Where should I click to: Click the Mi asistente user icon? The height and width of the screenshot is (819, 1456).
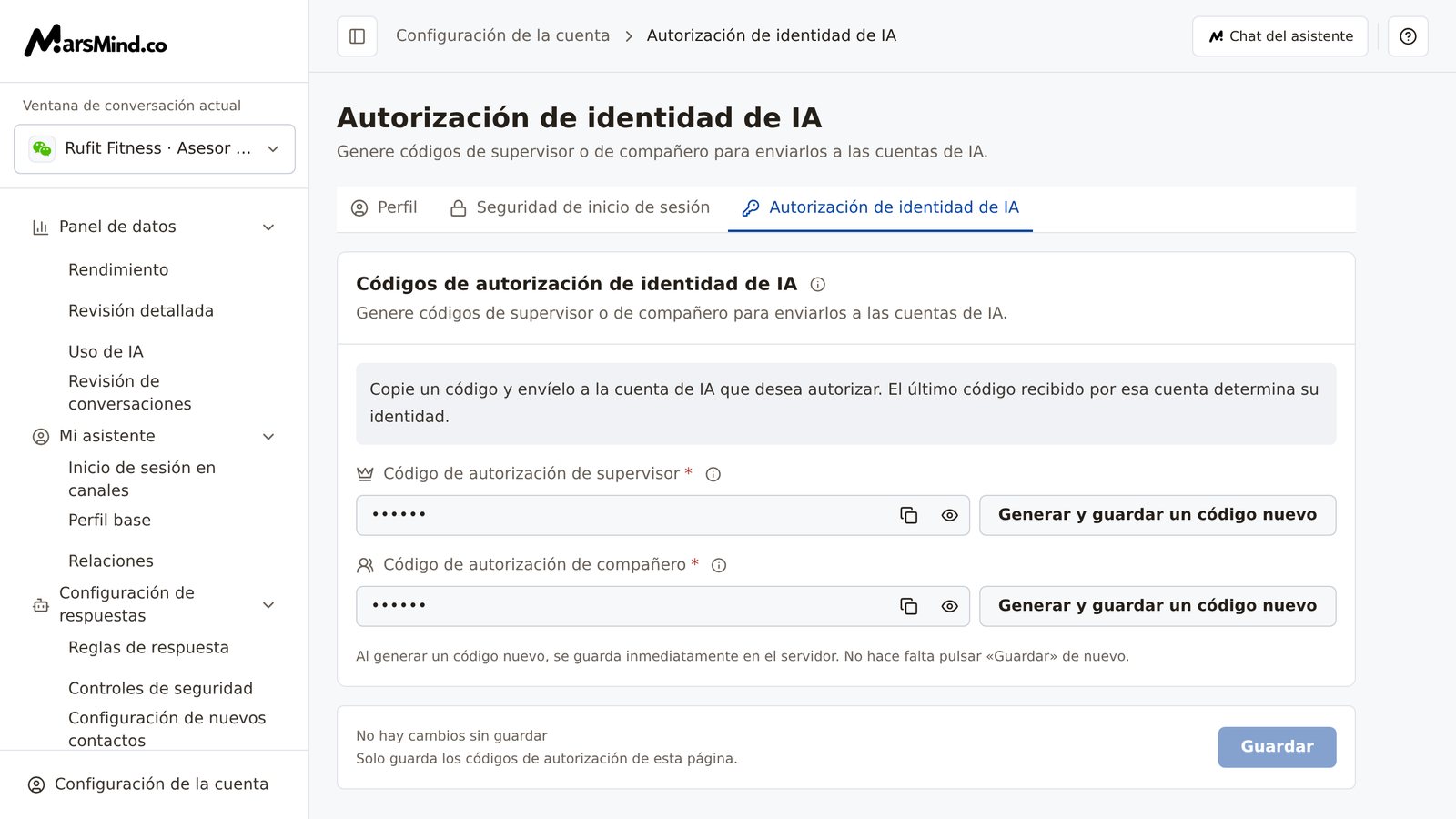pyautogui.click(x=40, y=437)
